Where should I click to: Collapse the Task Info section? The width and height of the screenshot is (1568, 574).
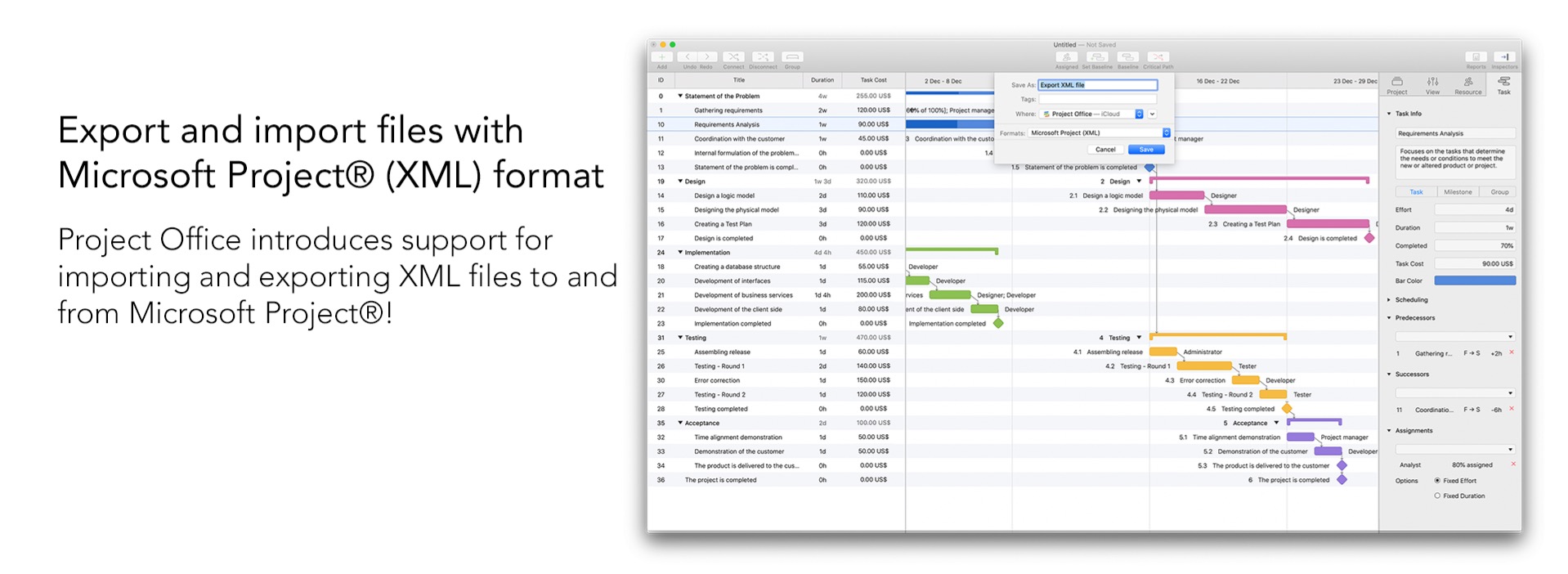click(1389, 114)
